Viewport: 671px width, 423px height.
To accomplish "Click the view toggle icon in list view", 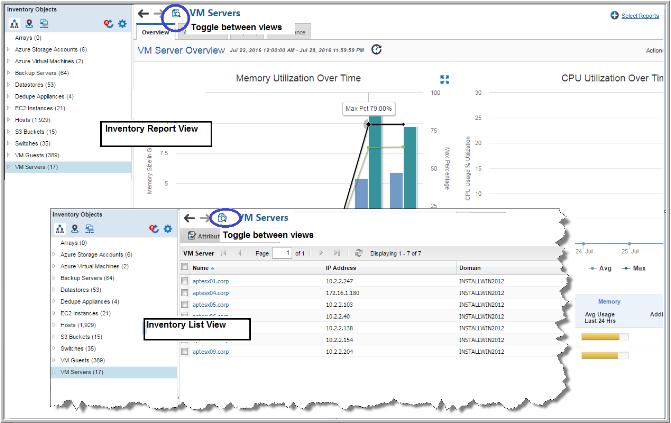I will click(x=221, y=217).
